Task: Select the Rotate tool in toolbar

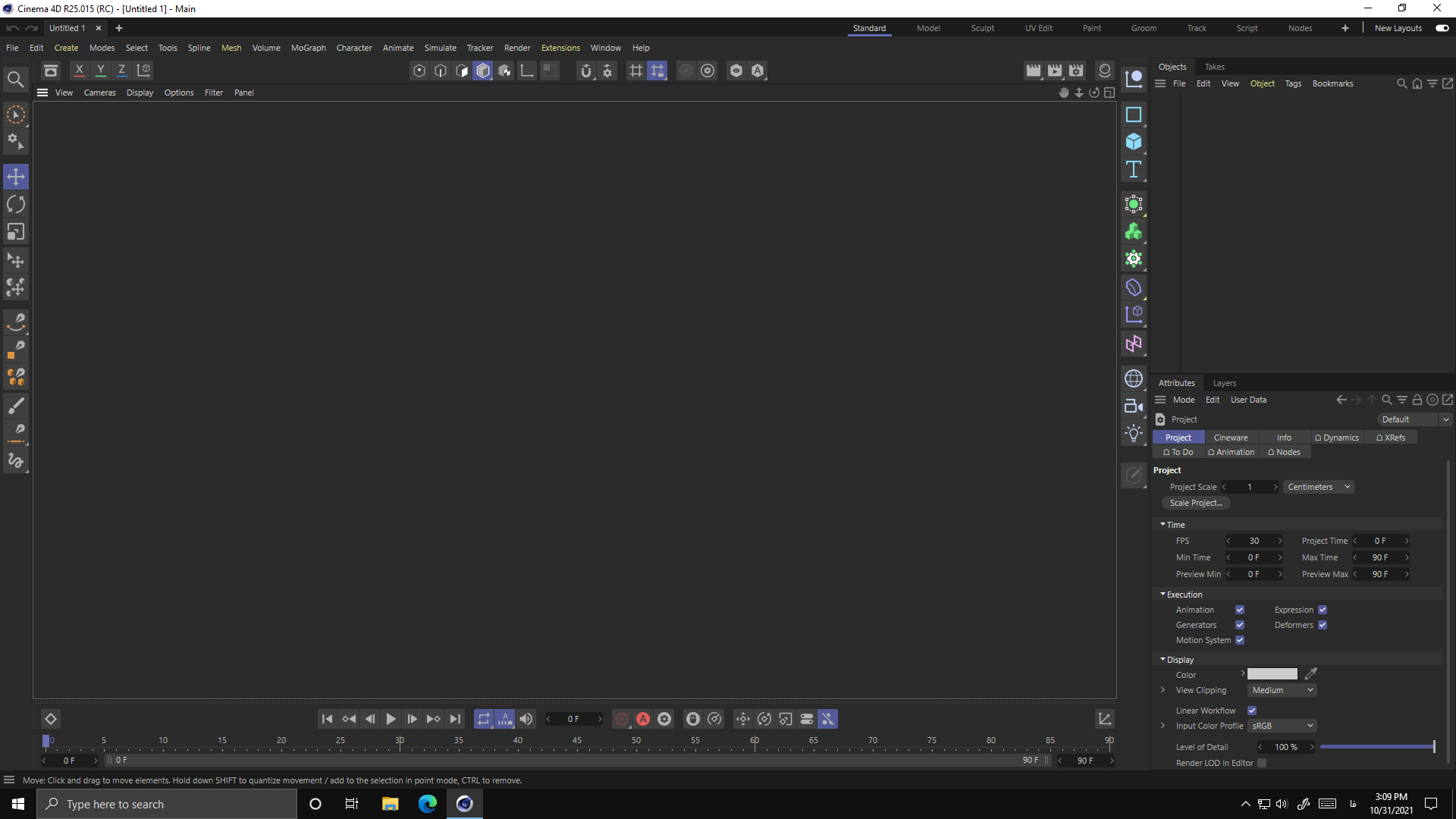Action: click(16, 204)
